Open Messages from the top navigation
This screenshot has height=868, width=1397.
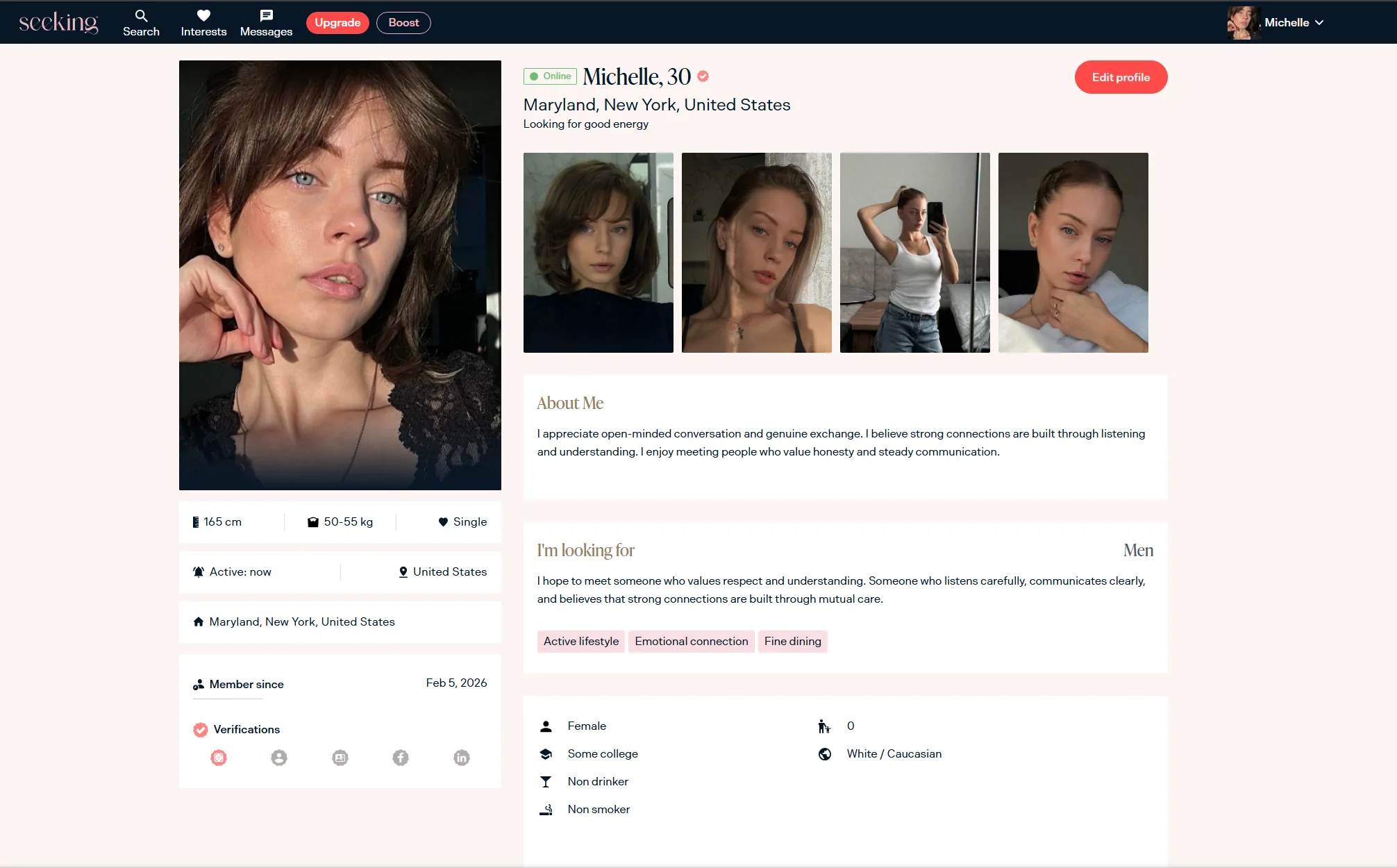(x=266, y=23)
